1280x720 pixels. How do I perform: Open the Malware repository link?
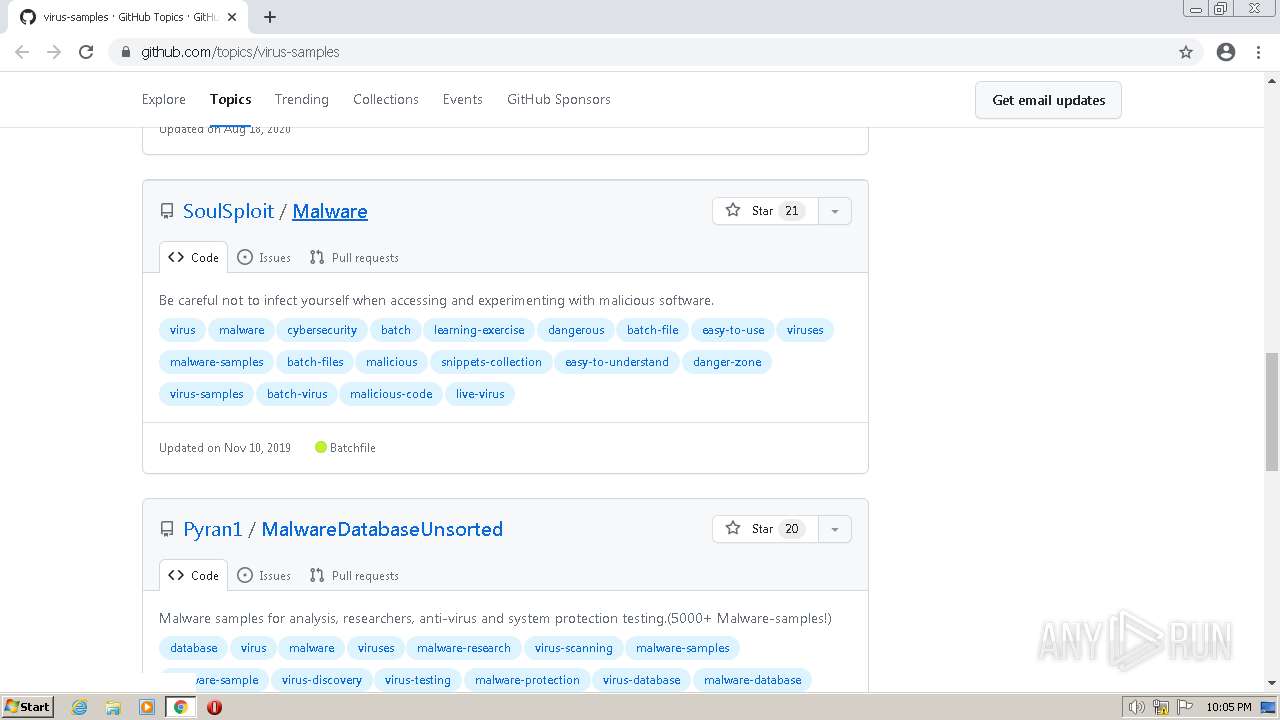click(330, 211)
